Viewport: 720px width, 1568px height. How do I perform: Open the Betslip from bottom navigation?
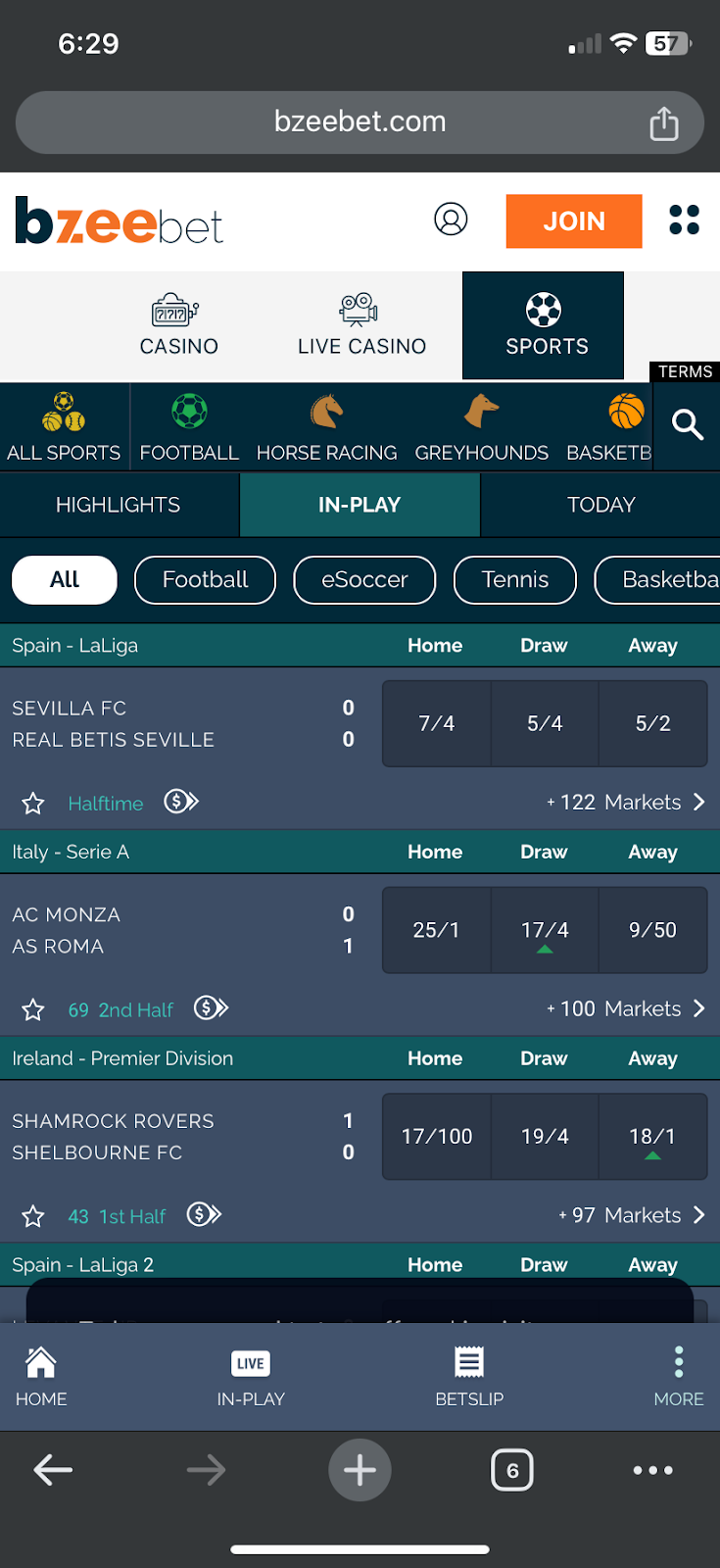(469, 1376)
